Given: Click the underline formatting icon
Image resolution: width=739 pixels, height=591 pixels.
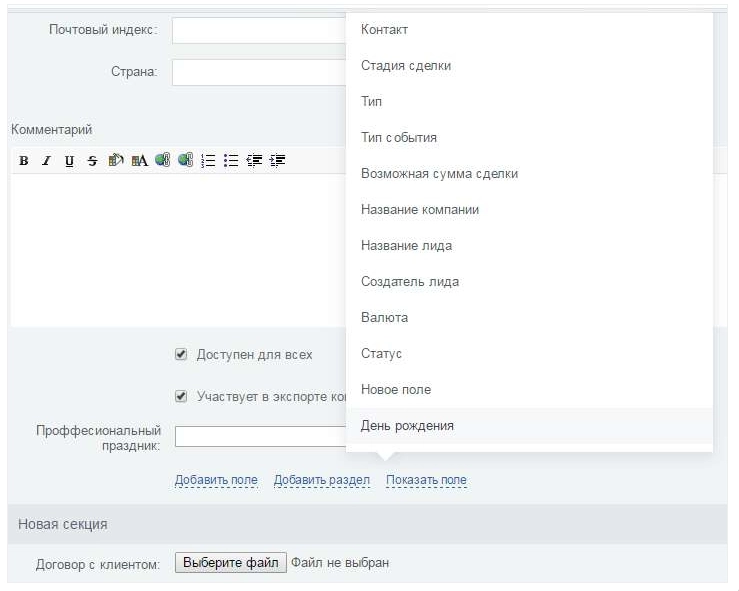Looking at the screenshot, I should [x=69, y=160].
